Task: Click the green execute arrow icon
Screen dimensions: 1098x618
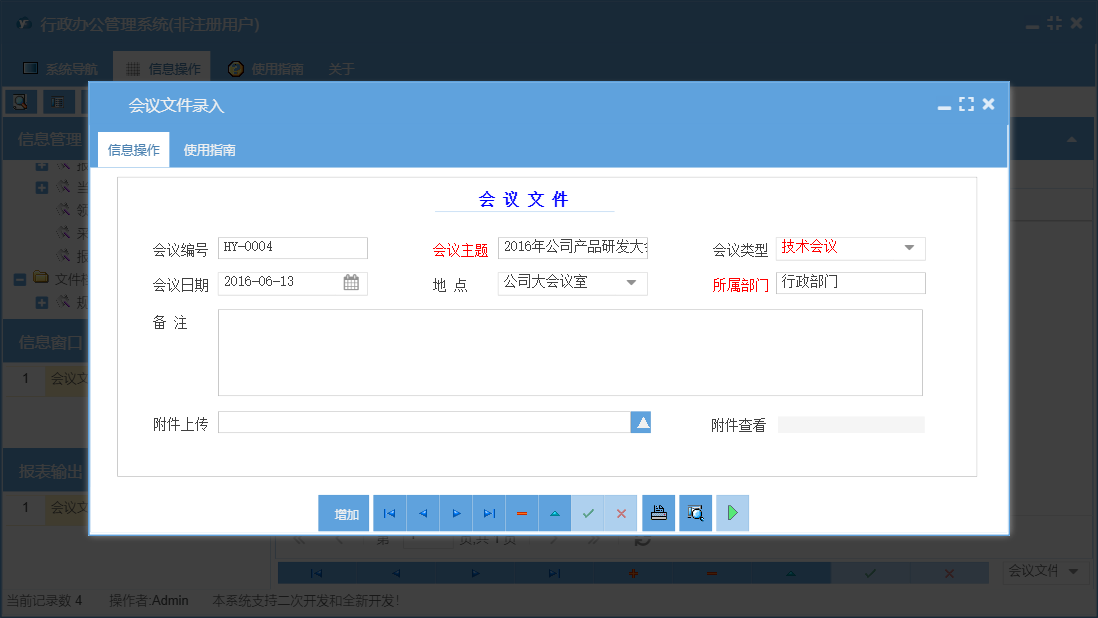Action: (x=732, y=512)
